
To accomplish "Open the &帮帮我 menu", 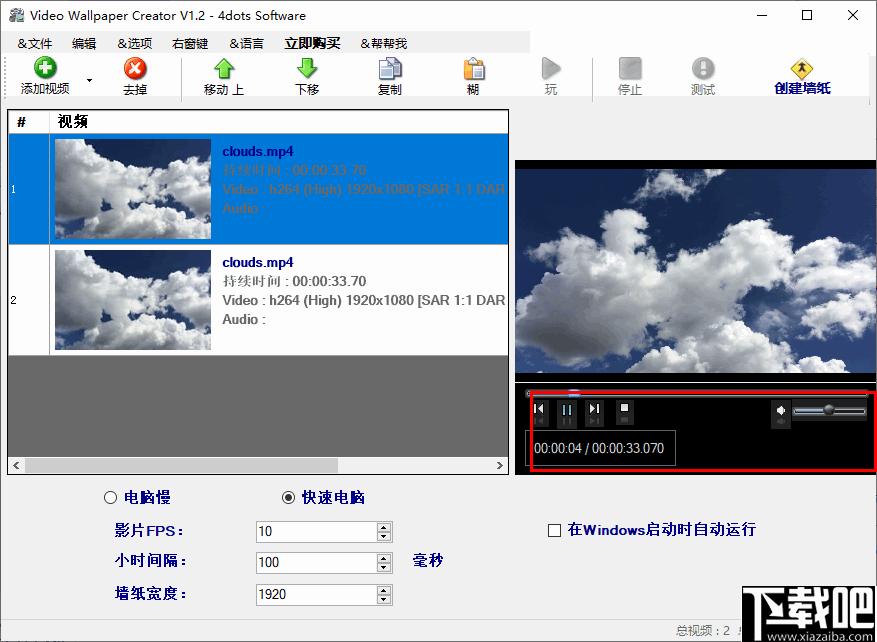I will 383,43.
